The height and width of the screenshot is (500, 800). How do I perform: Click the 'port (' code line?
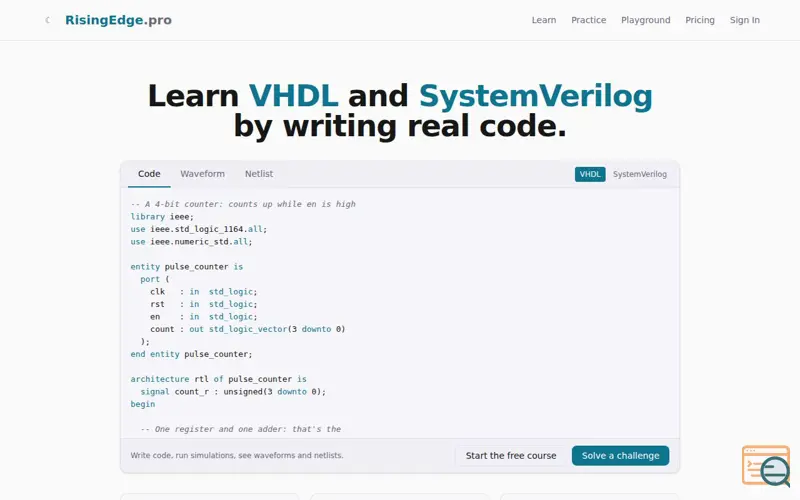click(155, 279)
